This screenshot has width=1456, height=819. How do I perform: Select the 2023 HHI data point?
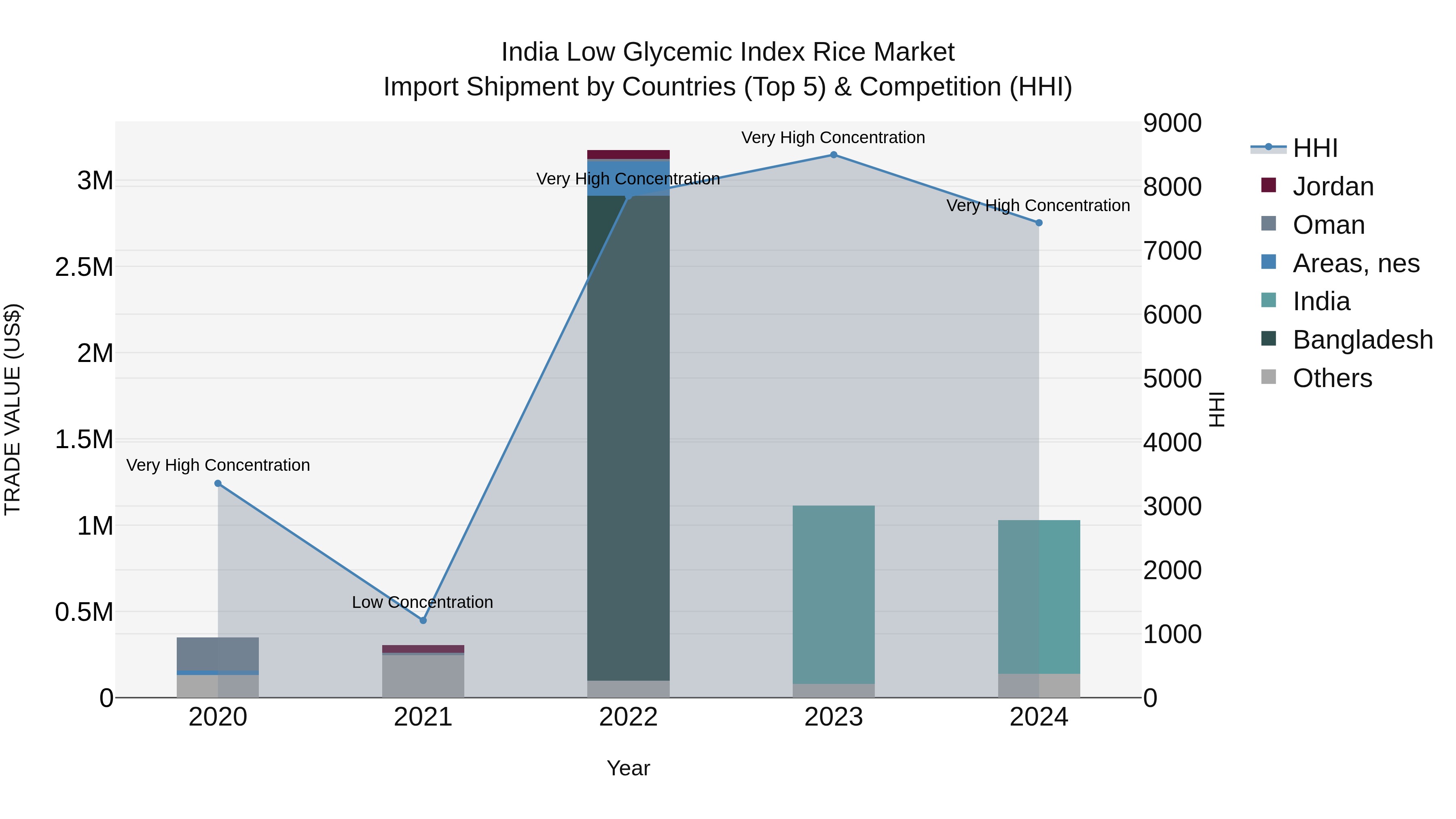tap(834, 155)
